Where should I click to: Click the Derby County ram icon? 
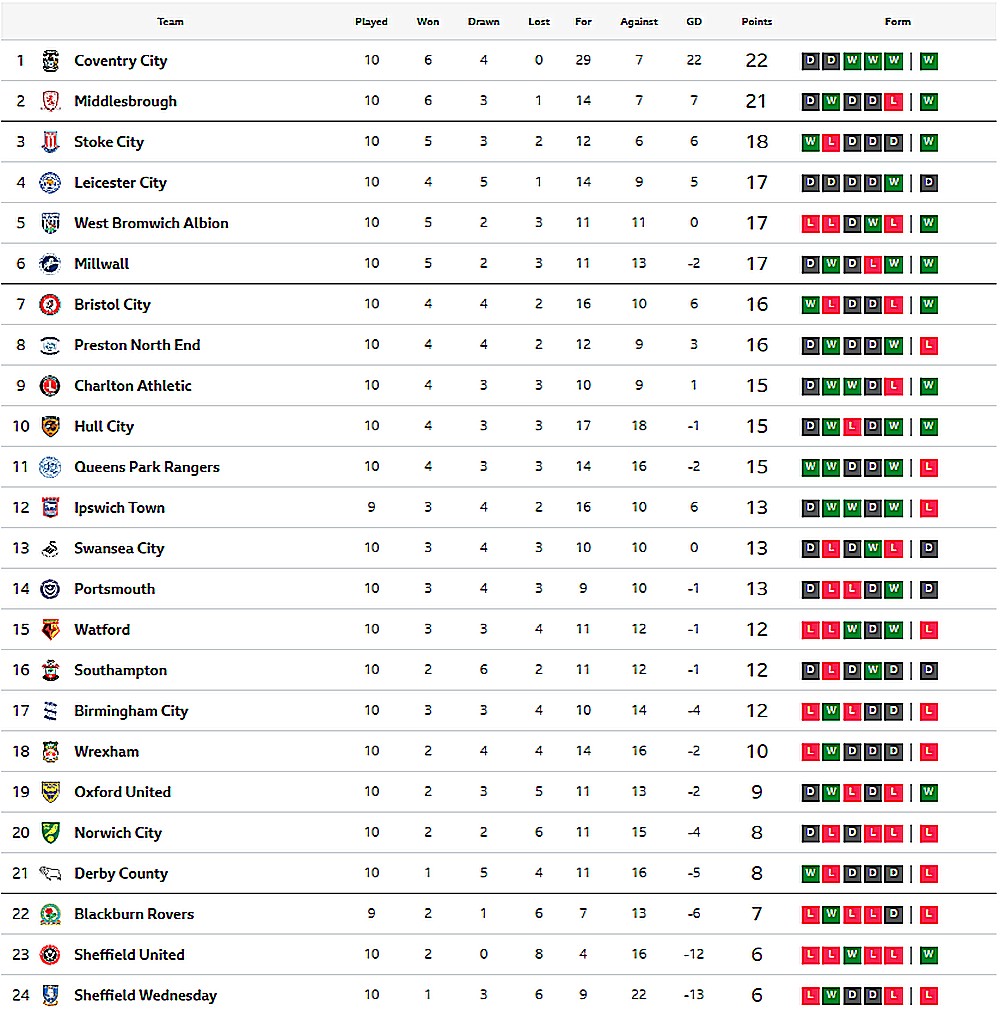[50, 873]
